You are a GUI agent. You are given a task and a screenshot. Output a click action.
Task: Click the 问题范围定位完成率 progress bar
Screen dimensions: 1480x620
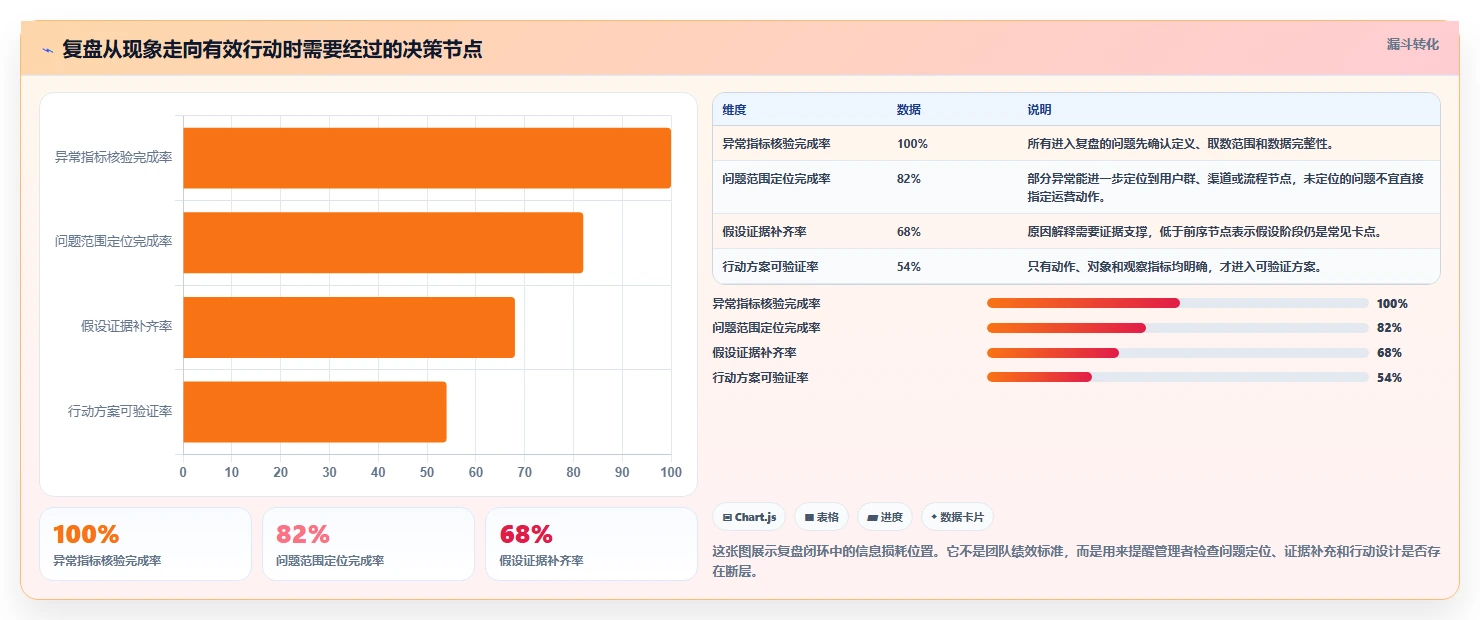coord(1178,328)
